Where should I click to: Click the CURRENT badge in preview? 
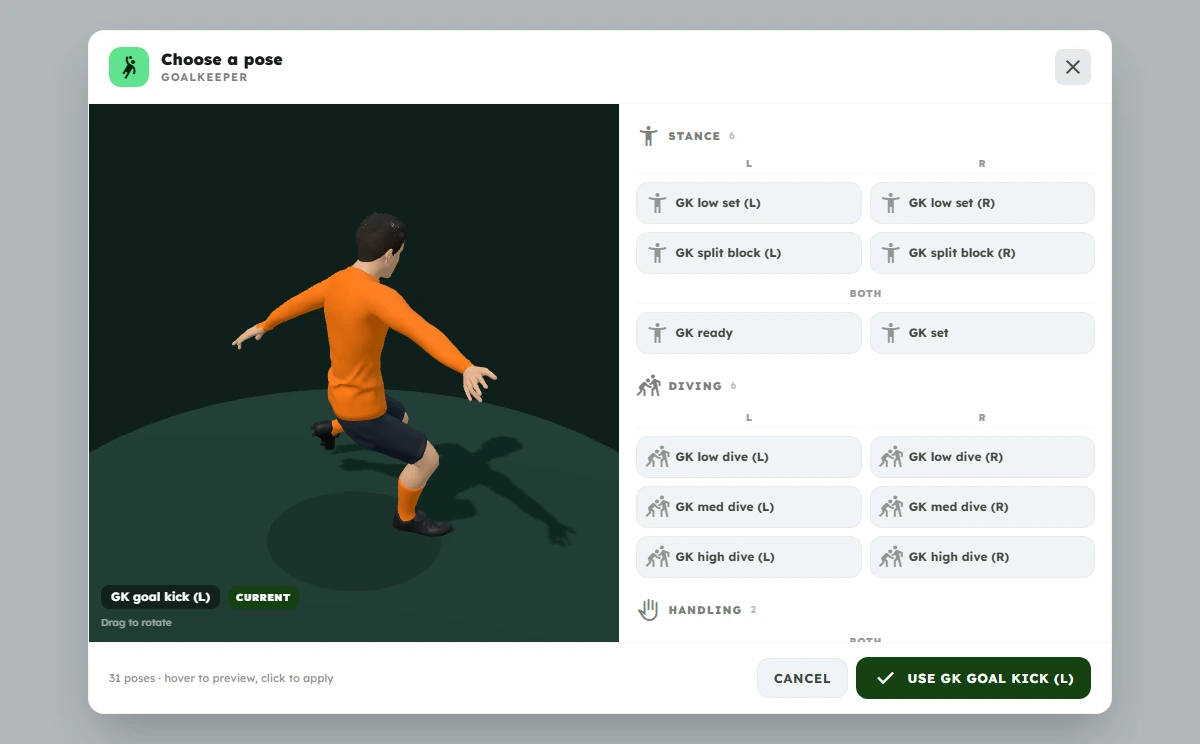(x=263, y=597)
